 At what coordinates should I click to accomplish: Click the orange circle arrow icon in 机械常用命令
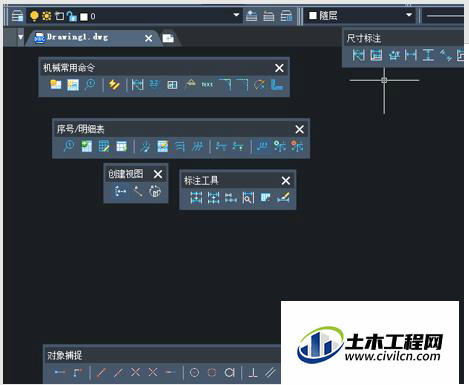tap(259, 85)
